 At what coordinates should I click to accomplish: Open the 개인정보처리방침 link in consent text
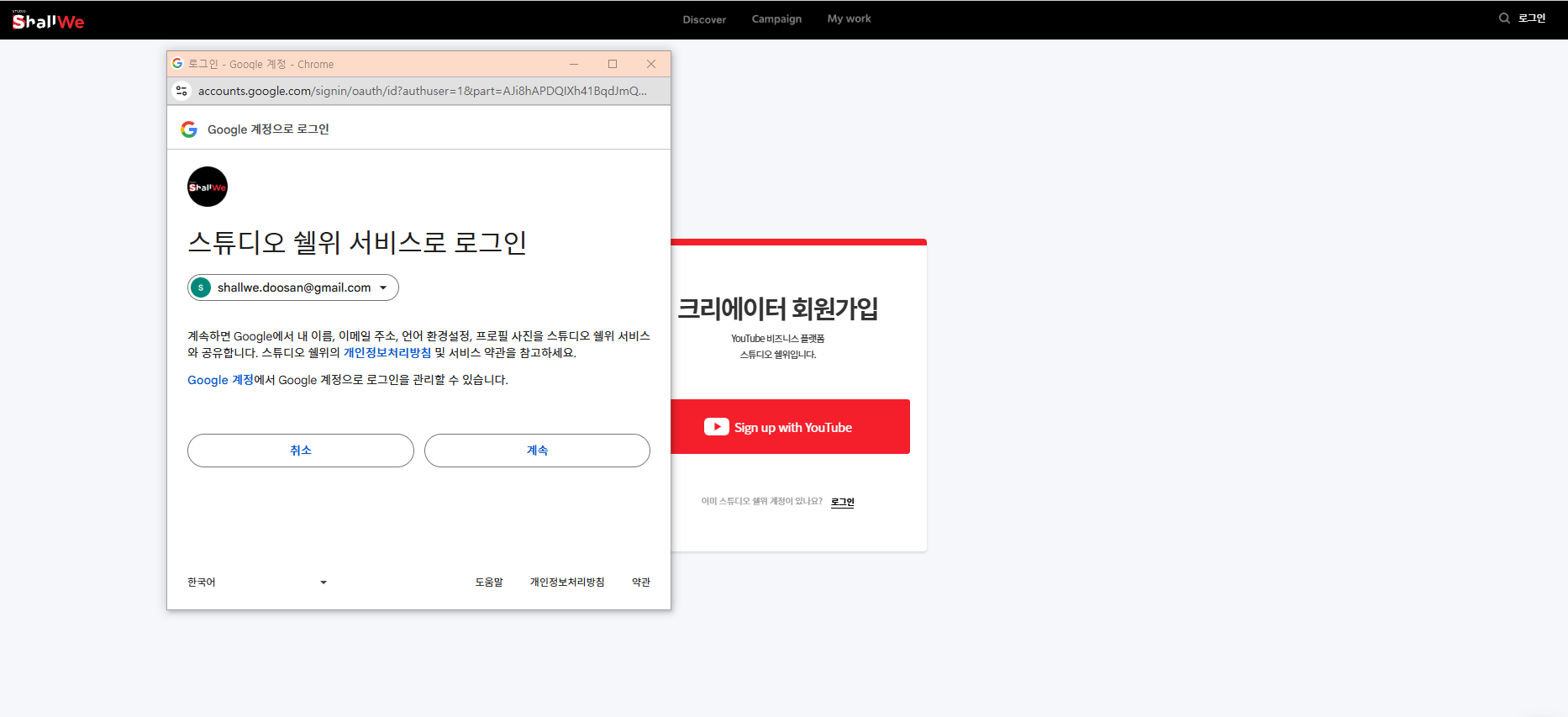pos(387,353)
